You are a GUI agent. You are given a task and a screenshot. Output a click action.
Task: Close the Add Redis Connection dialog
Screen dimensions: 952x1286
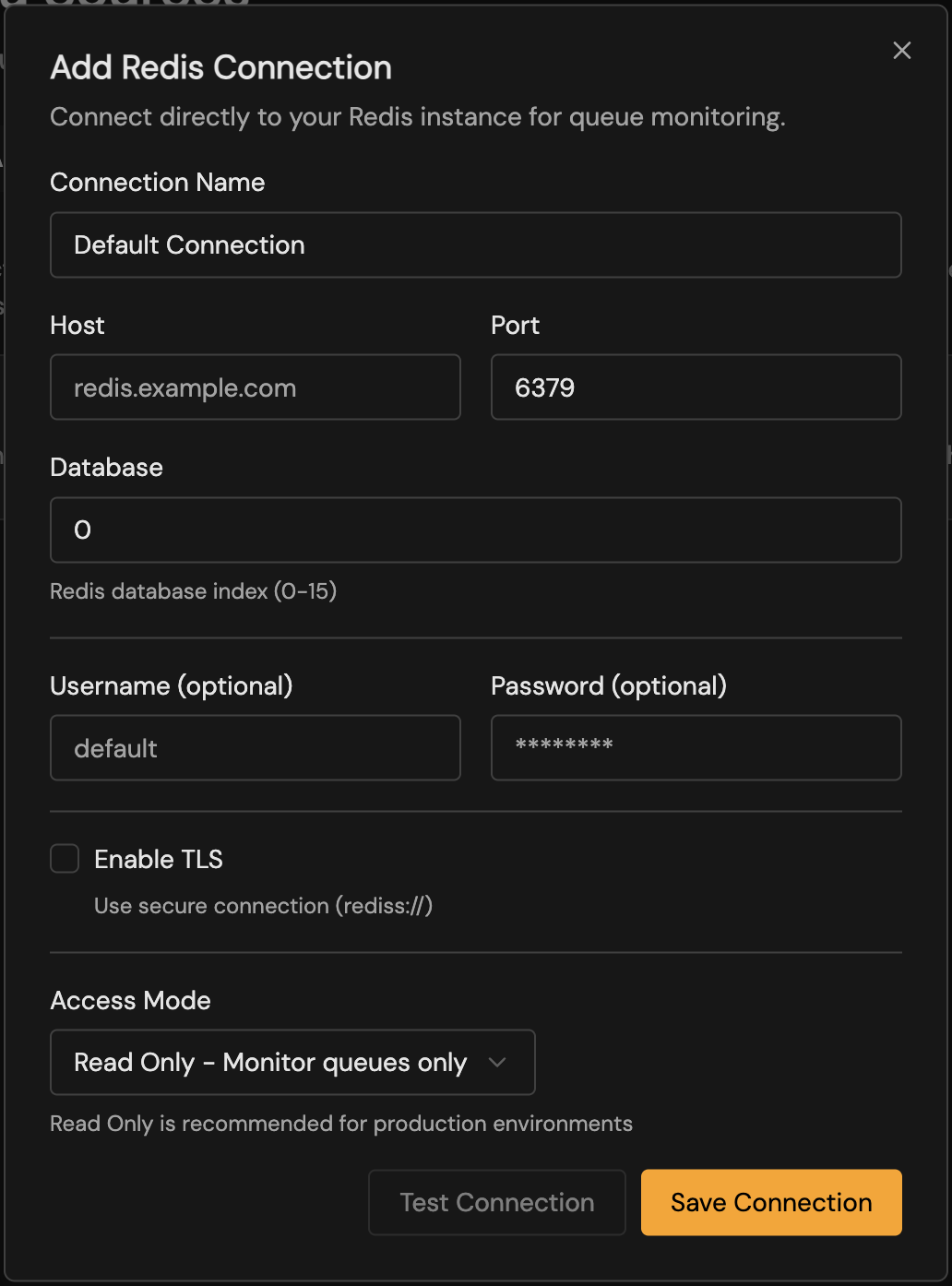click(901, 51)
